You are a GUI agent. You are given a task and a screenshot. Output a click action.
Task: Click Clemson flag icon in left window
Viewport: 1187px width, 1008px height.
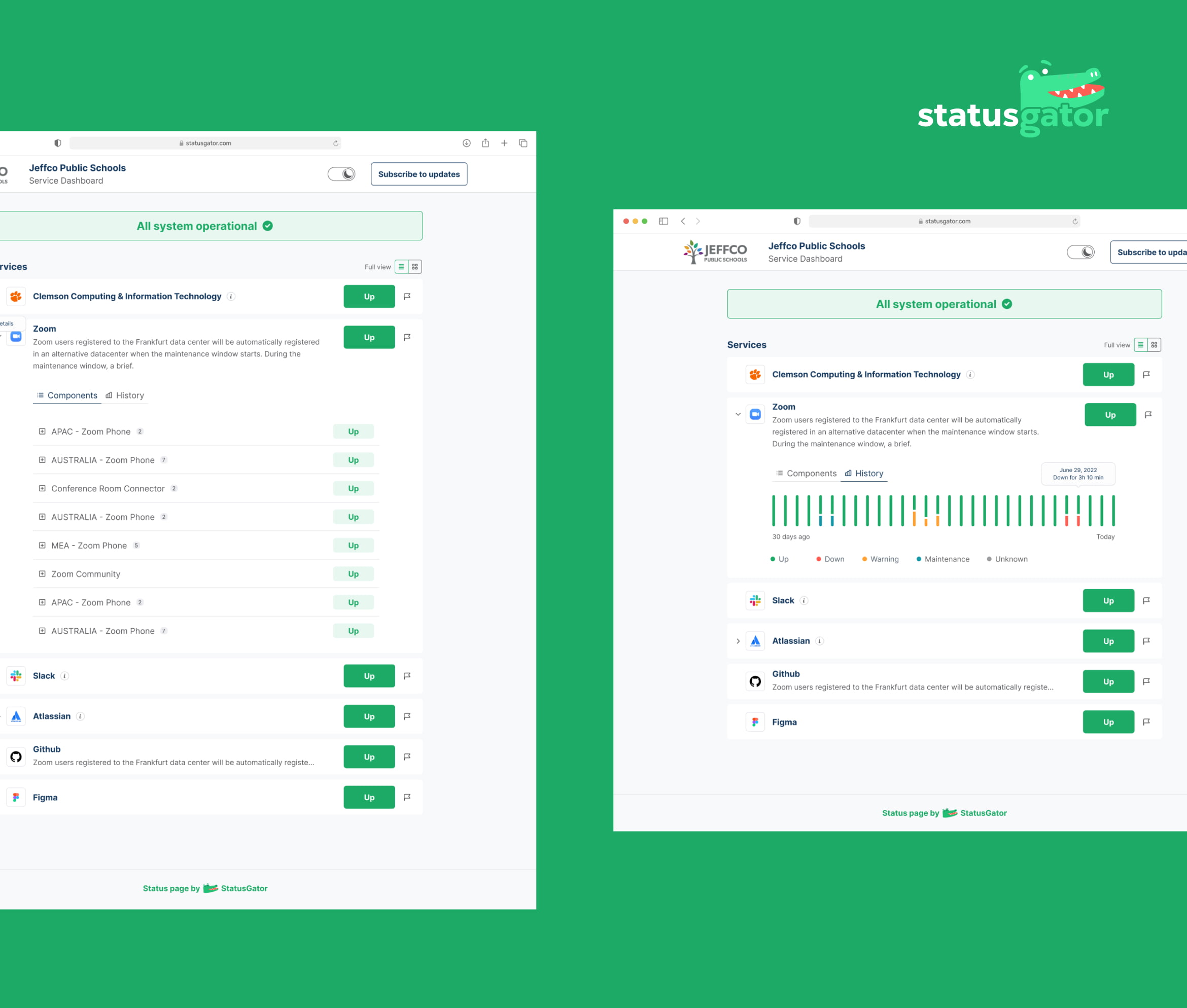407,297
